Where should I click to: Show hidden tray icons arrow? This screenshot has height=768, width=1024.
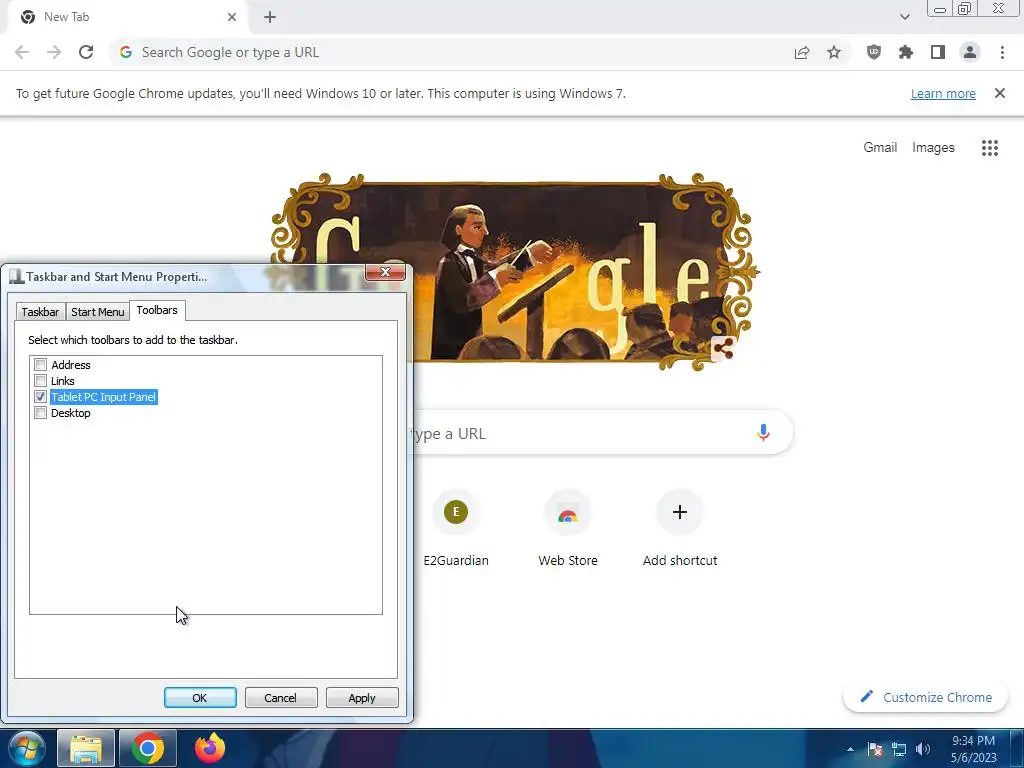(850, 749)
